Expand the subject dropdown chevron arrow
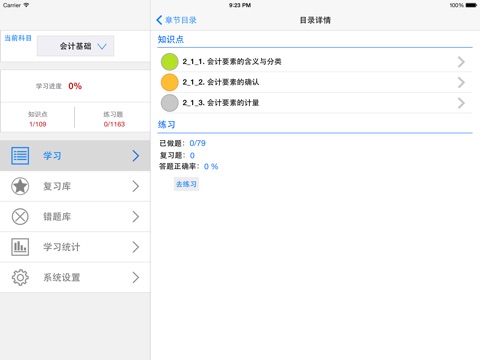The width and height of the screenshot is (480, 360). coord(102,46)
